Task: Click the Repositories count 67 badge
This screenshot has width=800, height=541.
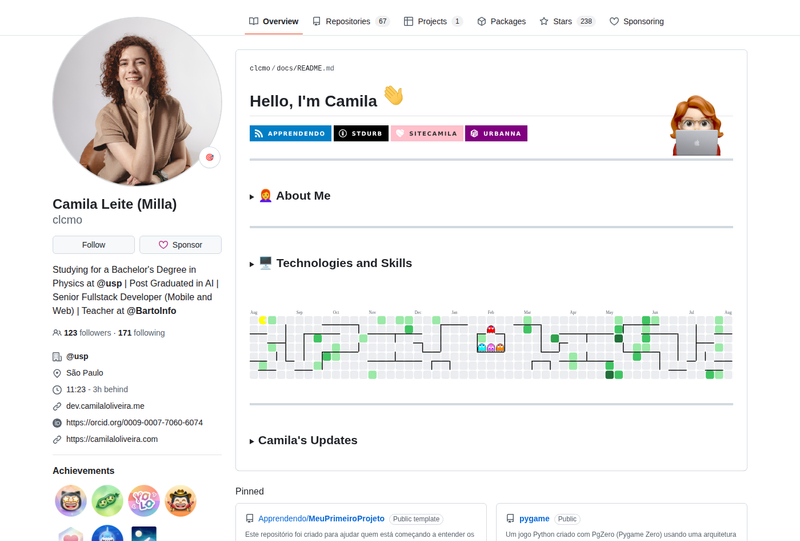Action: click(x=382, y=21)
